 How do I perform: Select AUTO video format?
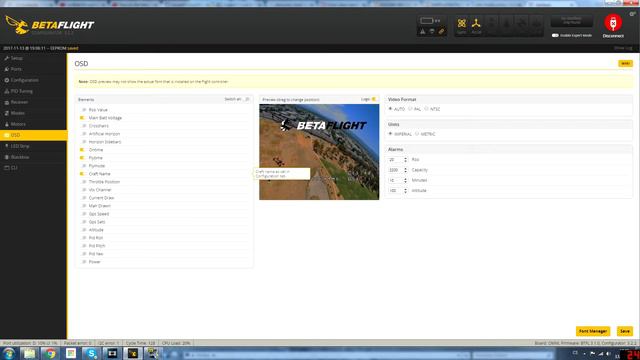point(391,109)
